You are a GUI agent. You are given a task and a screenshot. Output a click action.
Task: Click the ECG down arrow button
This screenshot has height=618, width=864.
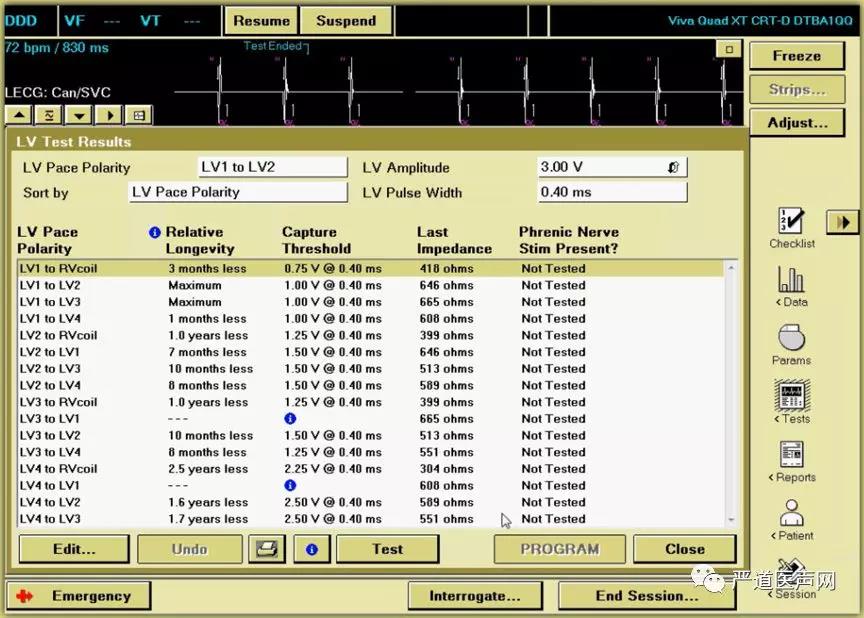point(79,115)
